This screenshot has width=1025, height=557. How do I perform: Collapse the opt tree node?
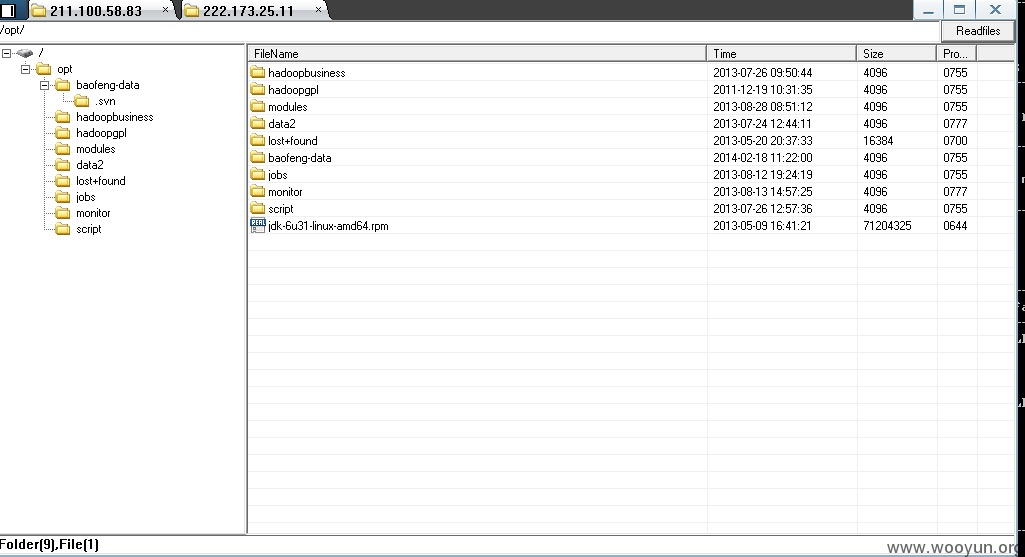[x=25, y=69]
